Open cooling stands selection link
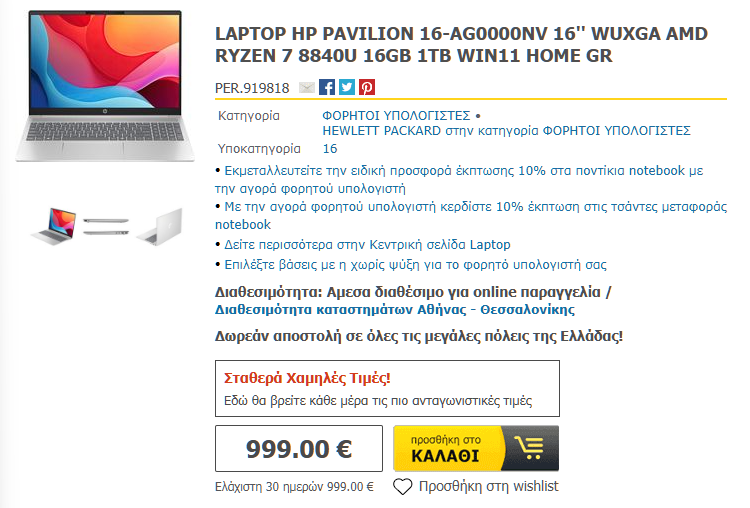Screen dimensions: 750x508 tap(415, 265)
